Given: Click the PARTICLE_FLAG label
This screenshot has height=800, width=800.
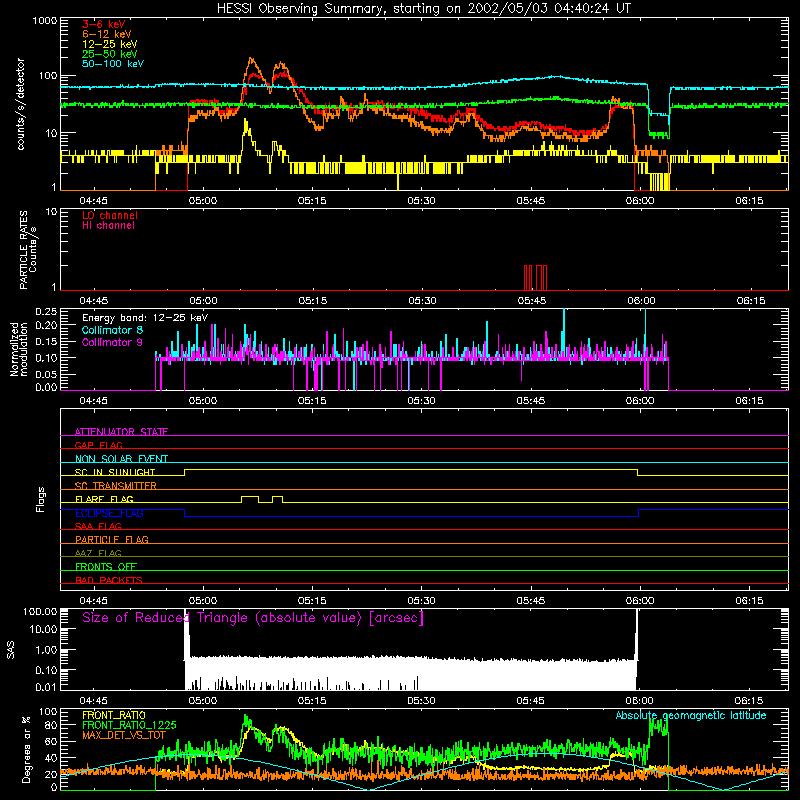Looking at the screenshot, I should pos(112,539).
